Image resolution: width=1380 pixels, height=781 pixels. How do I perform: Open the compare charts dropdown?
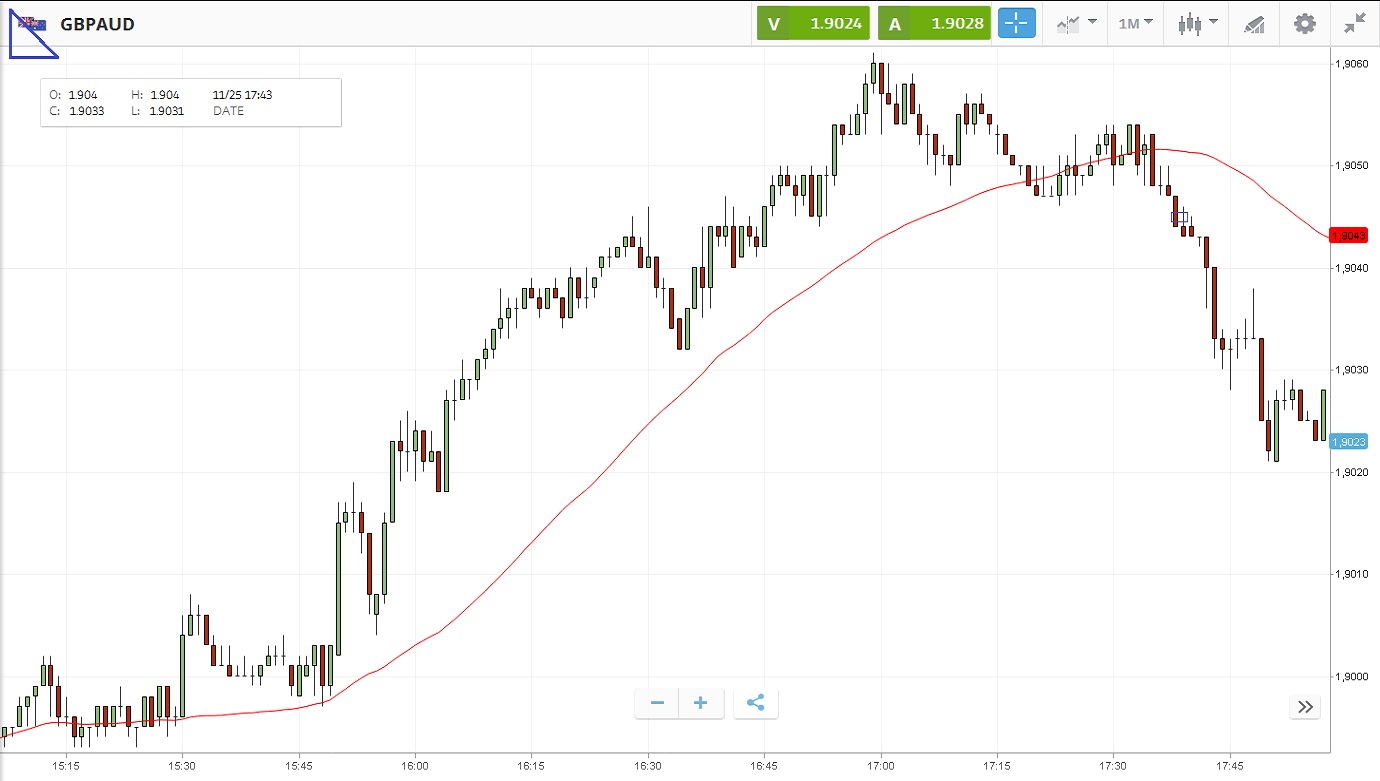[1076, 23]
